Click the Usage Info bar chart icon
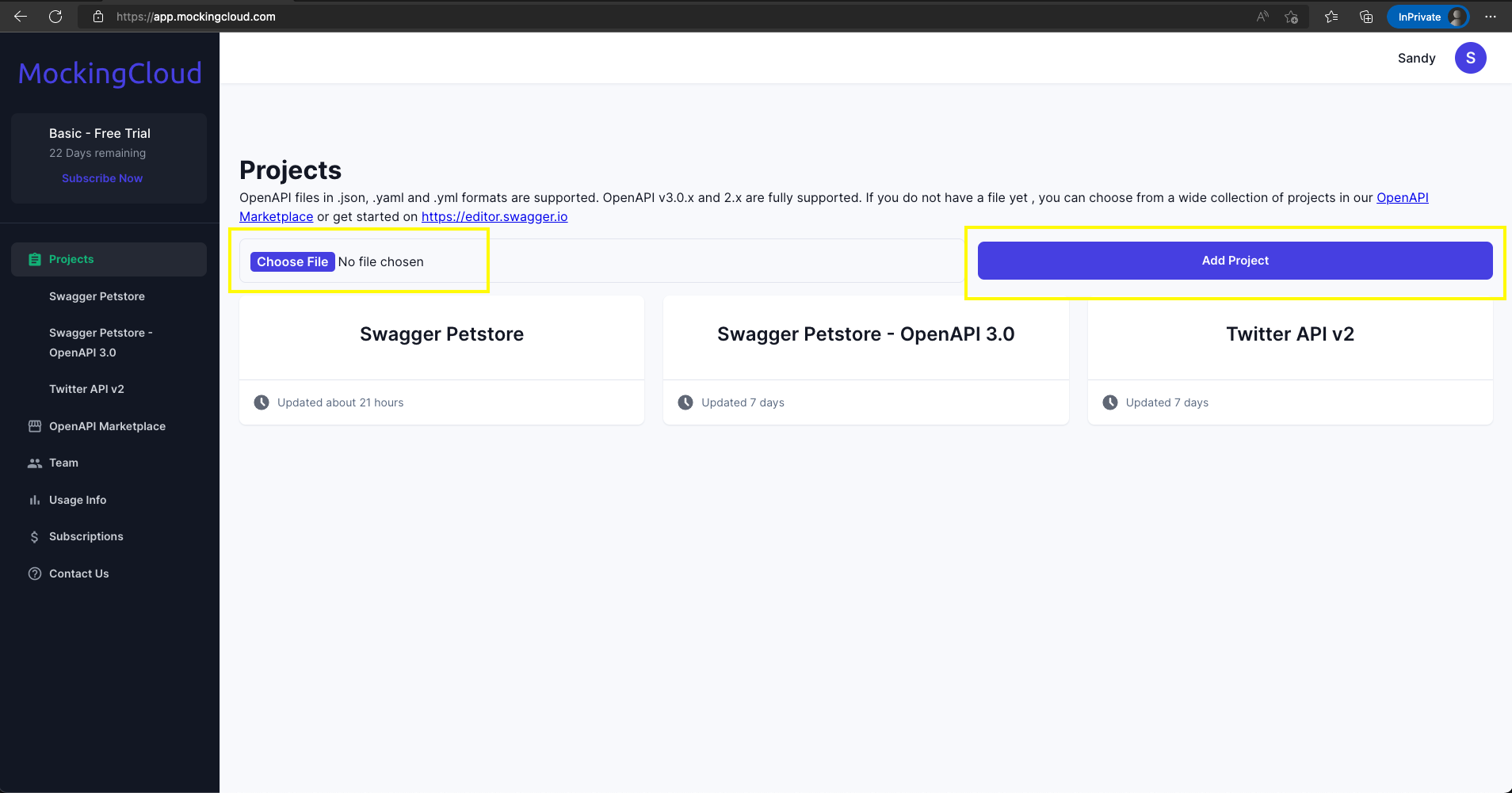 (35, 500)
